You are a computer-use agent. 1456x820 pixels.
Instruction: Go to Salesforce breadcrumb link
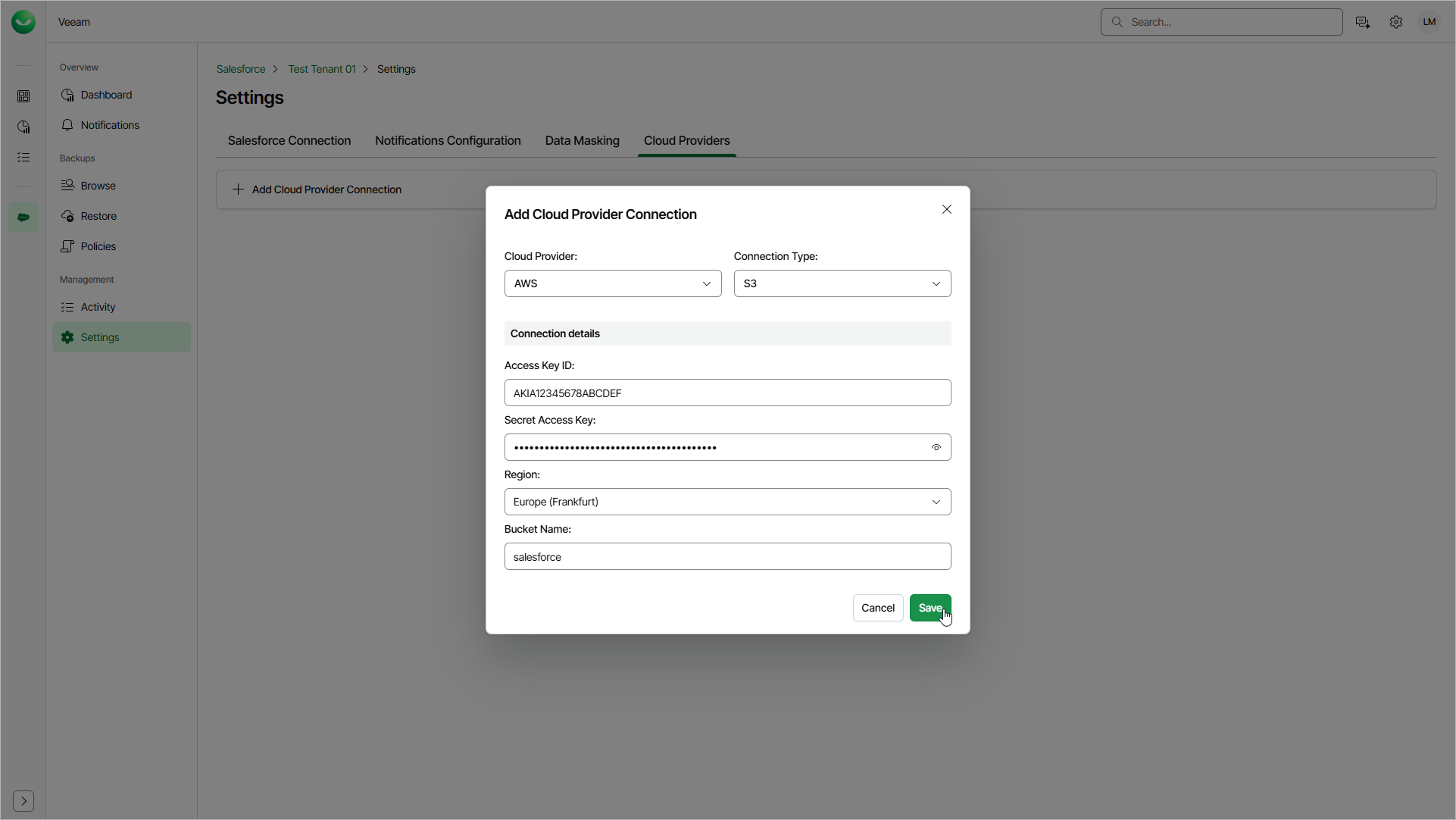pos(241,69)
